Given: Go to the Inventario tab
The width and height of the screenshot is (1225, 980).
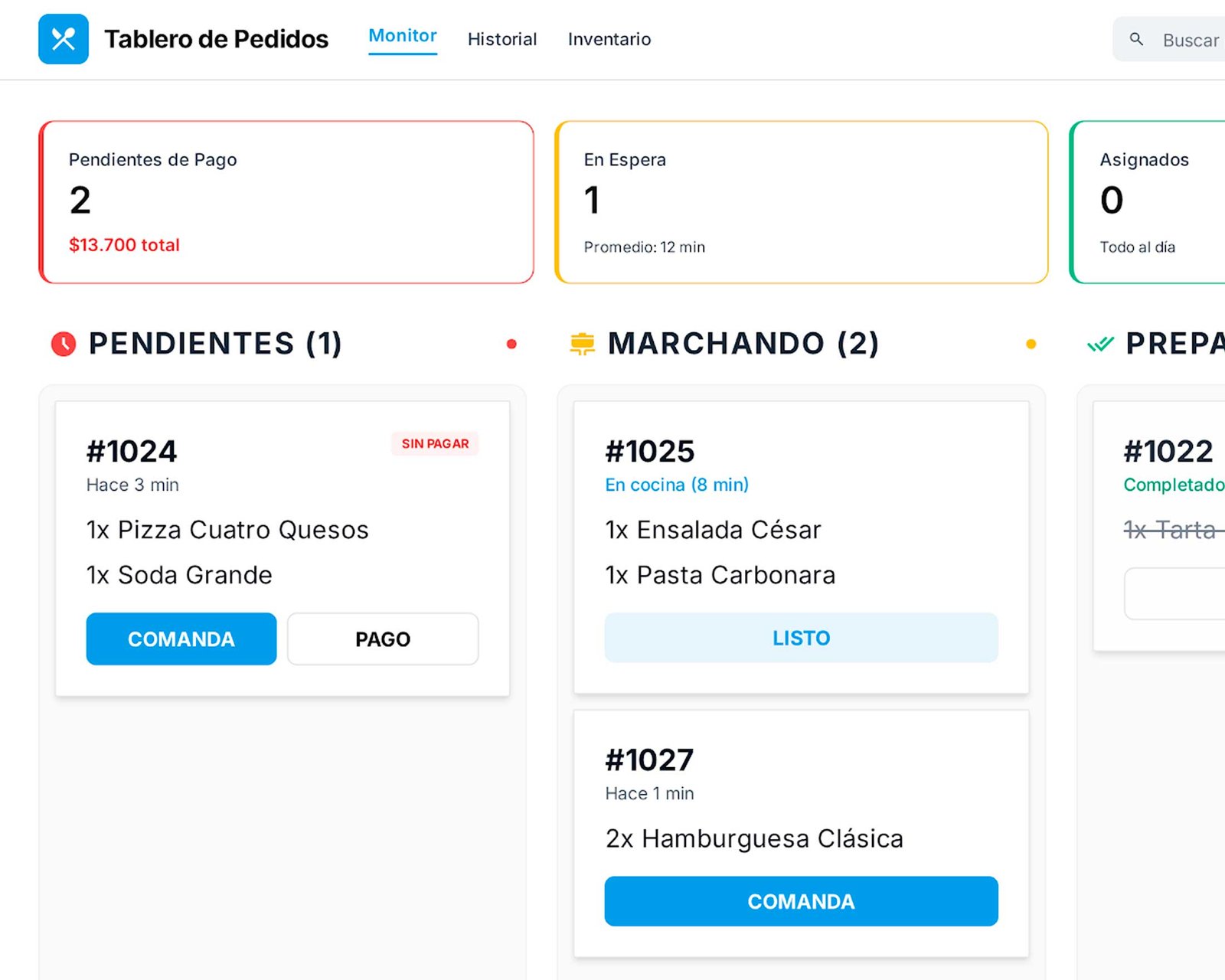Looking at the screenshot, I should [609, 39].
